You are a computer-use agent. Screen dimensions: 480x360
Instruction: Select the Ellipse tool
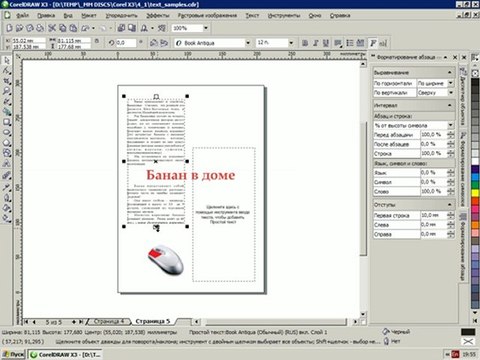[6, 133]
